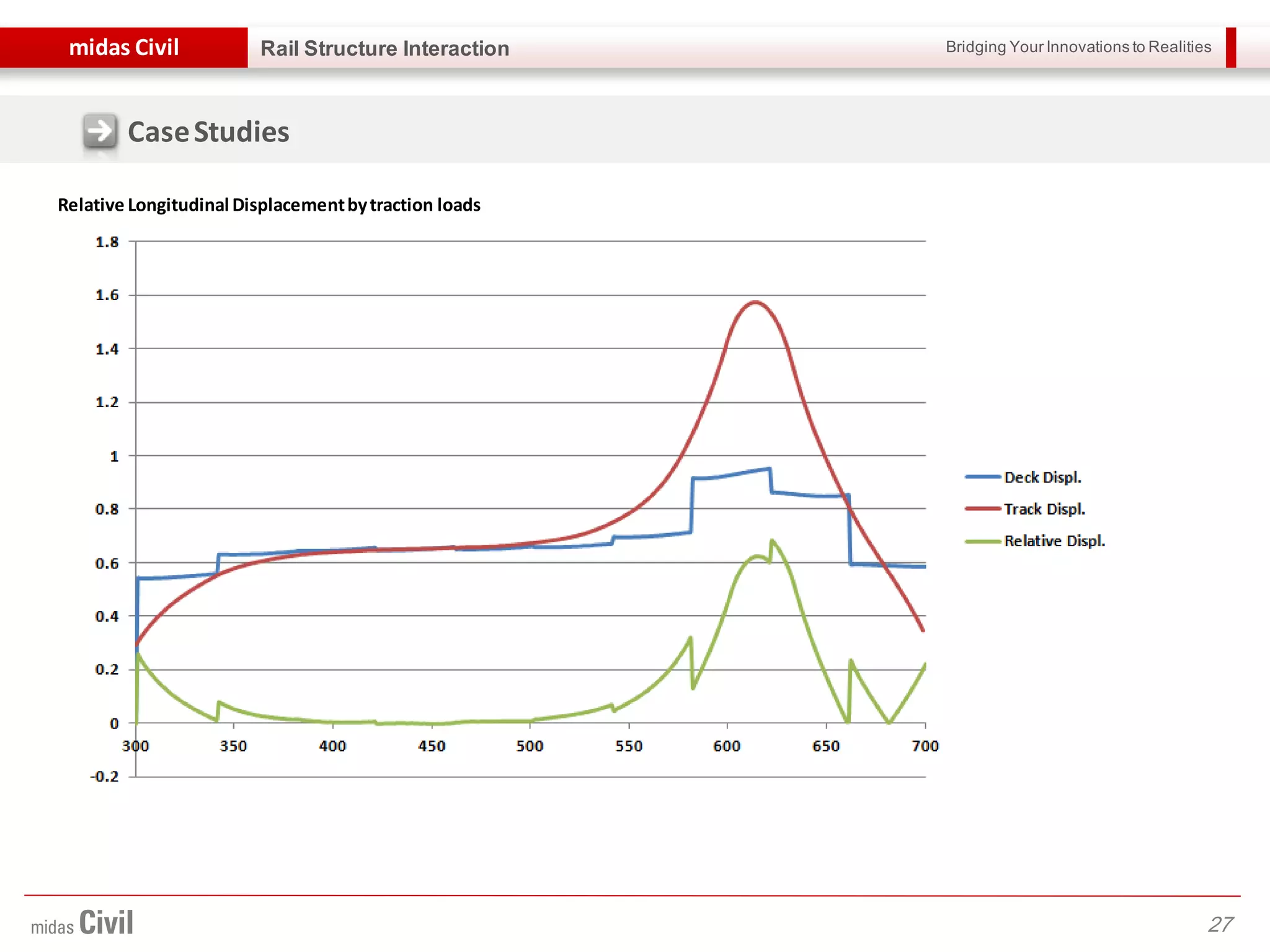This screenshot has height=952, width=1270.
Task: Click the page number 27
Action: (1220, 924)
